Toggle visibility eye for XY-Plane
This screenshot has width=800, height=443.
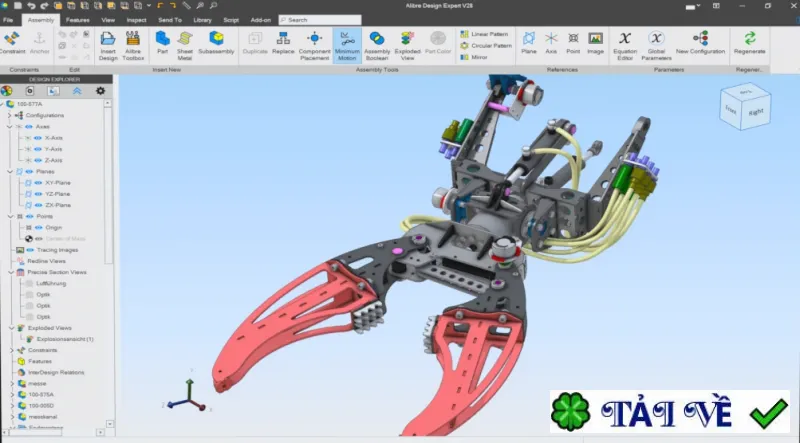click(38, 183)
